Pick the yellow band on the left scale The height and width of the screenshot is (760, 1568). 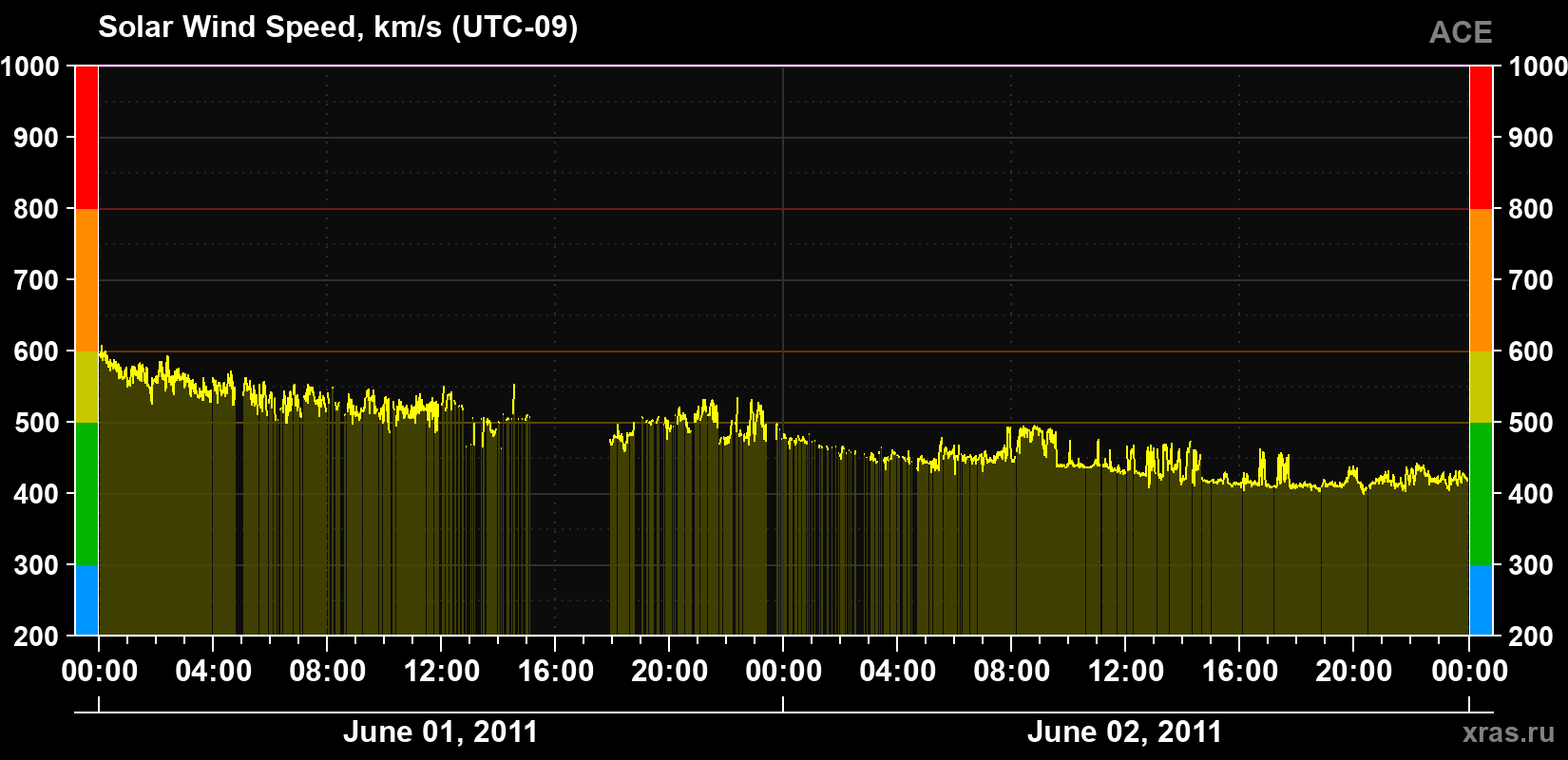[x=86, y=387]
